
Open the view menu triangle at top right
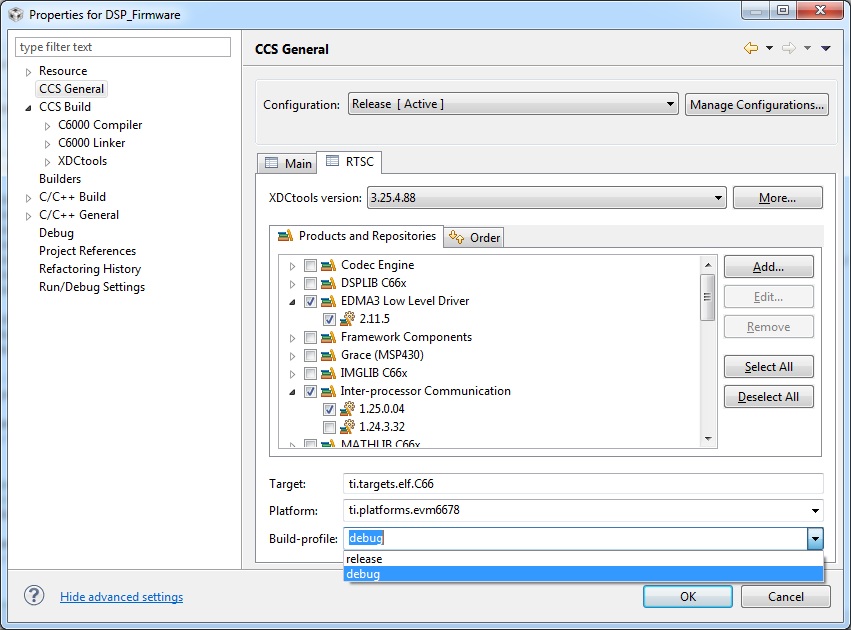coord(825,48)
